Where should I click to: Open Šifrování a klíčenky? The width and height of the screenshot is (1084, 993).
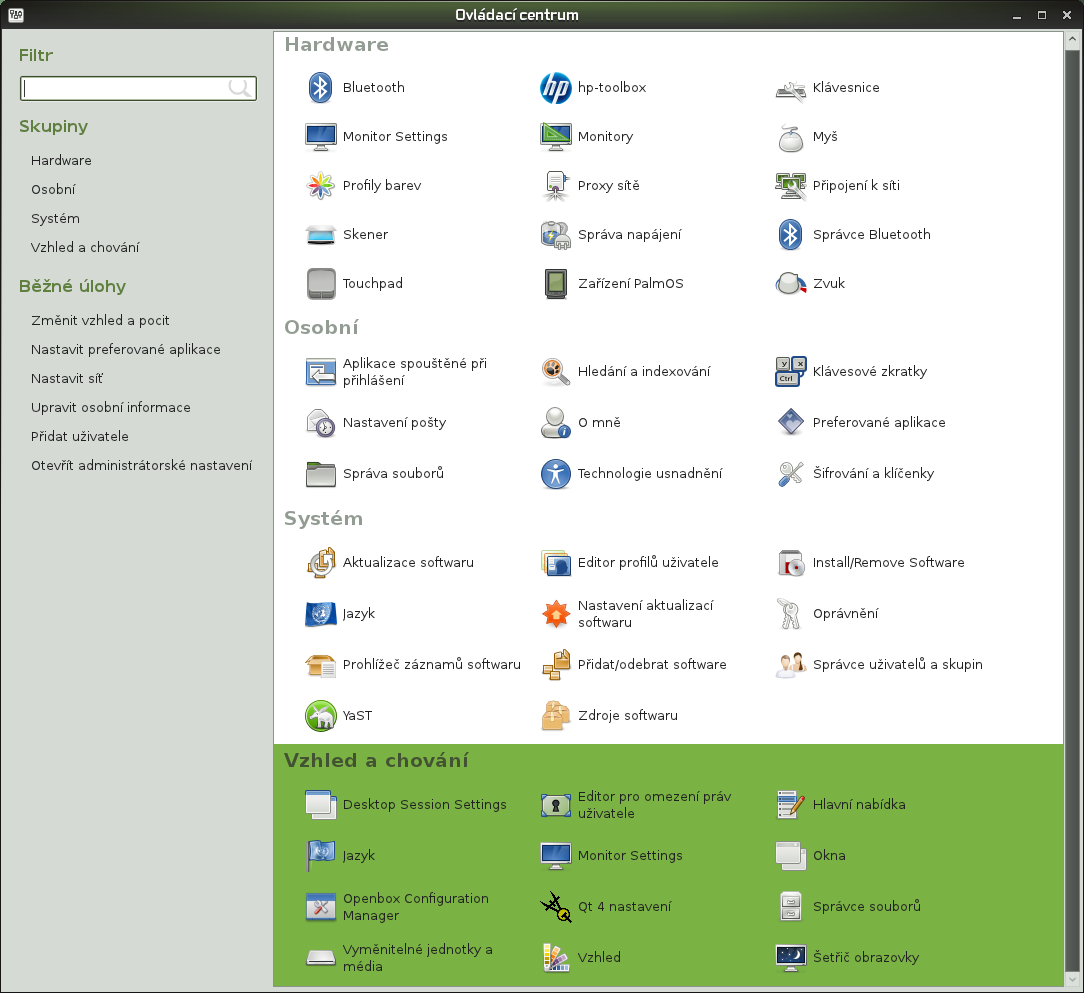790,474
